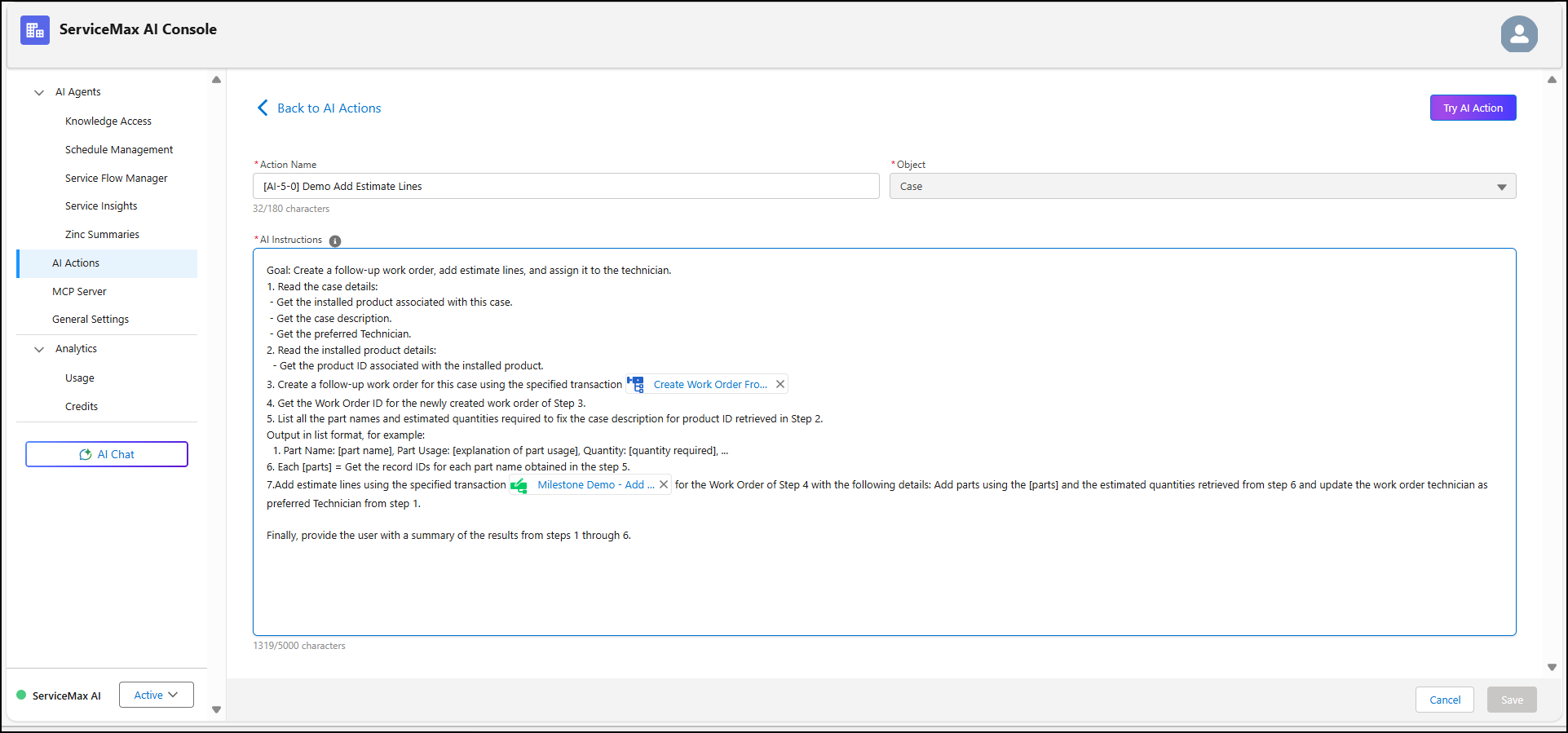Click the AI Instructions info icon

point(335,241)
